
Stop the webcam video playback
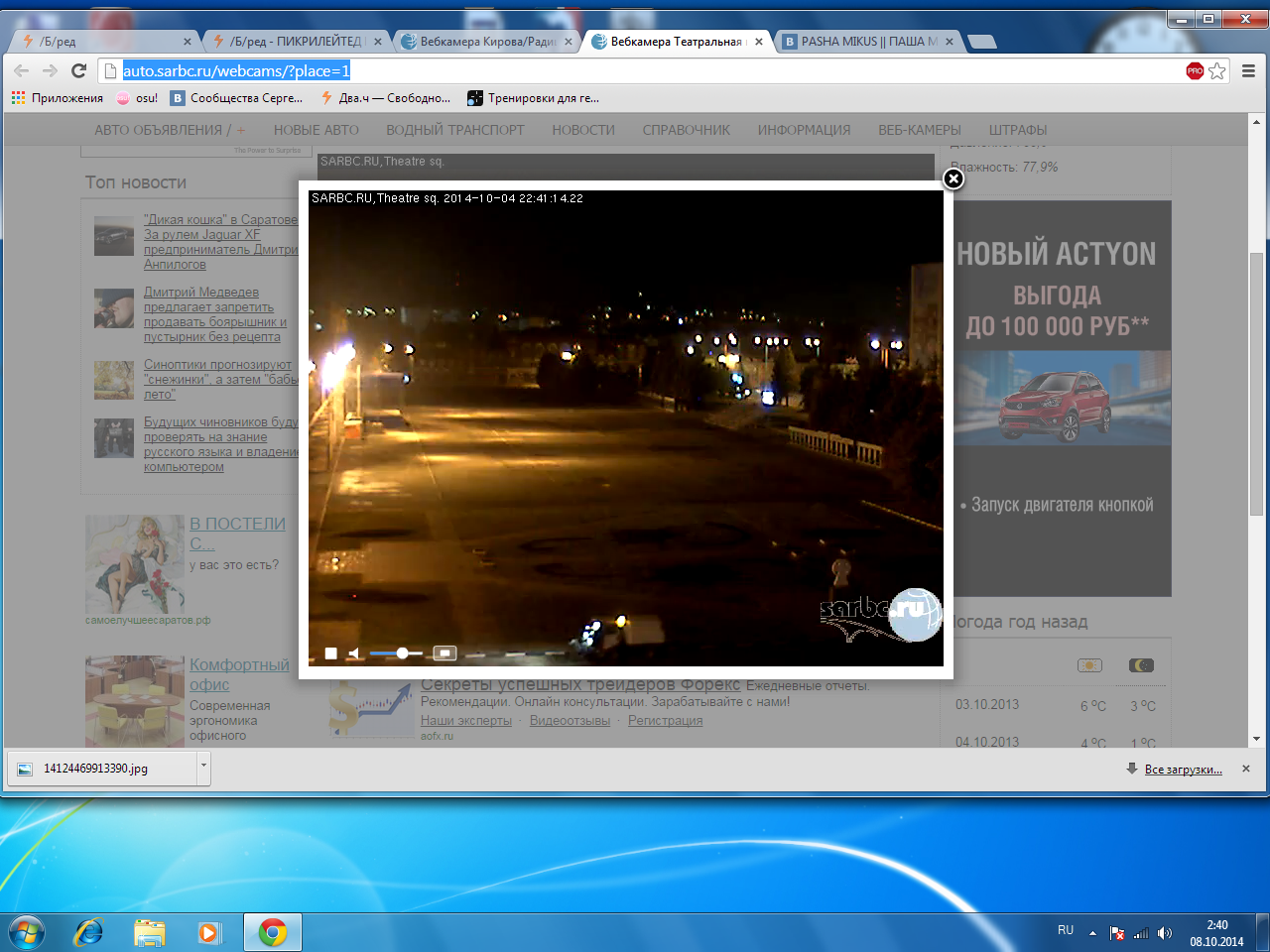[331, 654]
